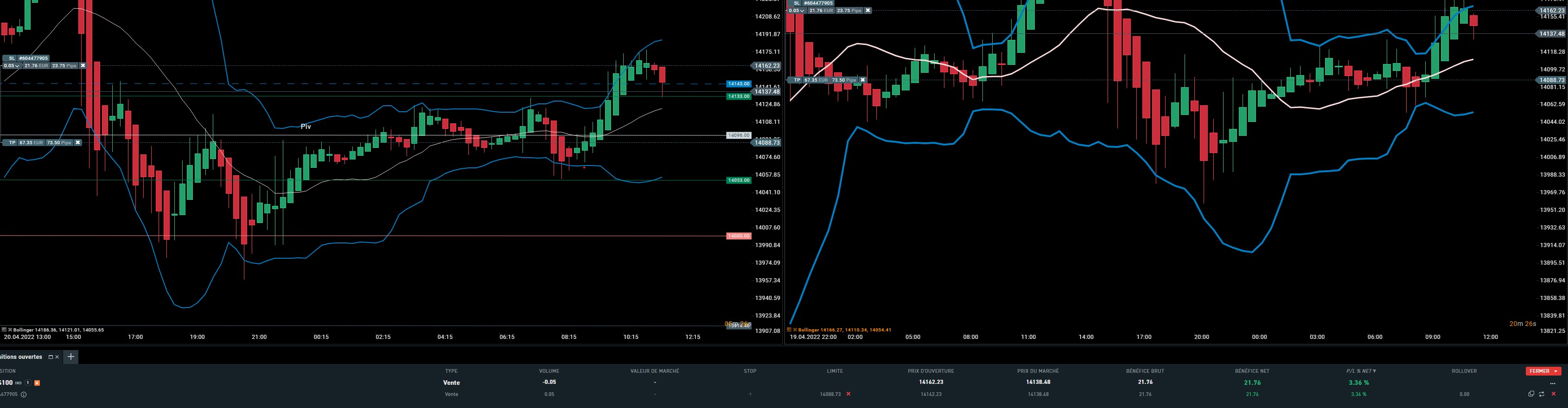
Task: Sort by the ROLLOVER column header
Action: 1464,371
